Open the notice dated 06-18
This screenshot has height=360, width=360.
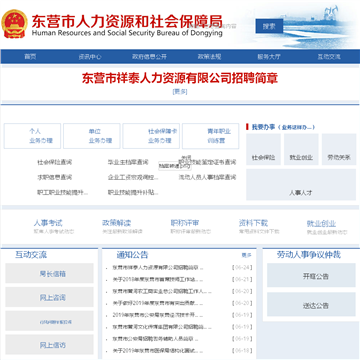click(x=158, y=351)
